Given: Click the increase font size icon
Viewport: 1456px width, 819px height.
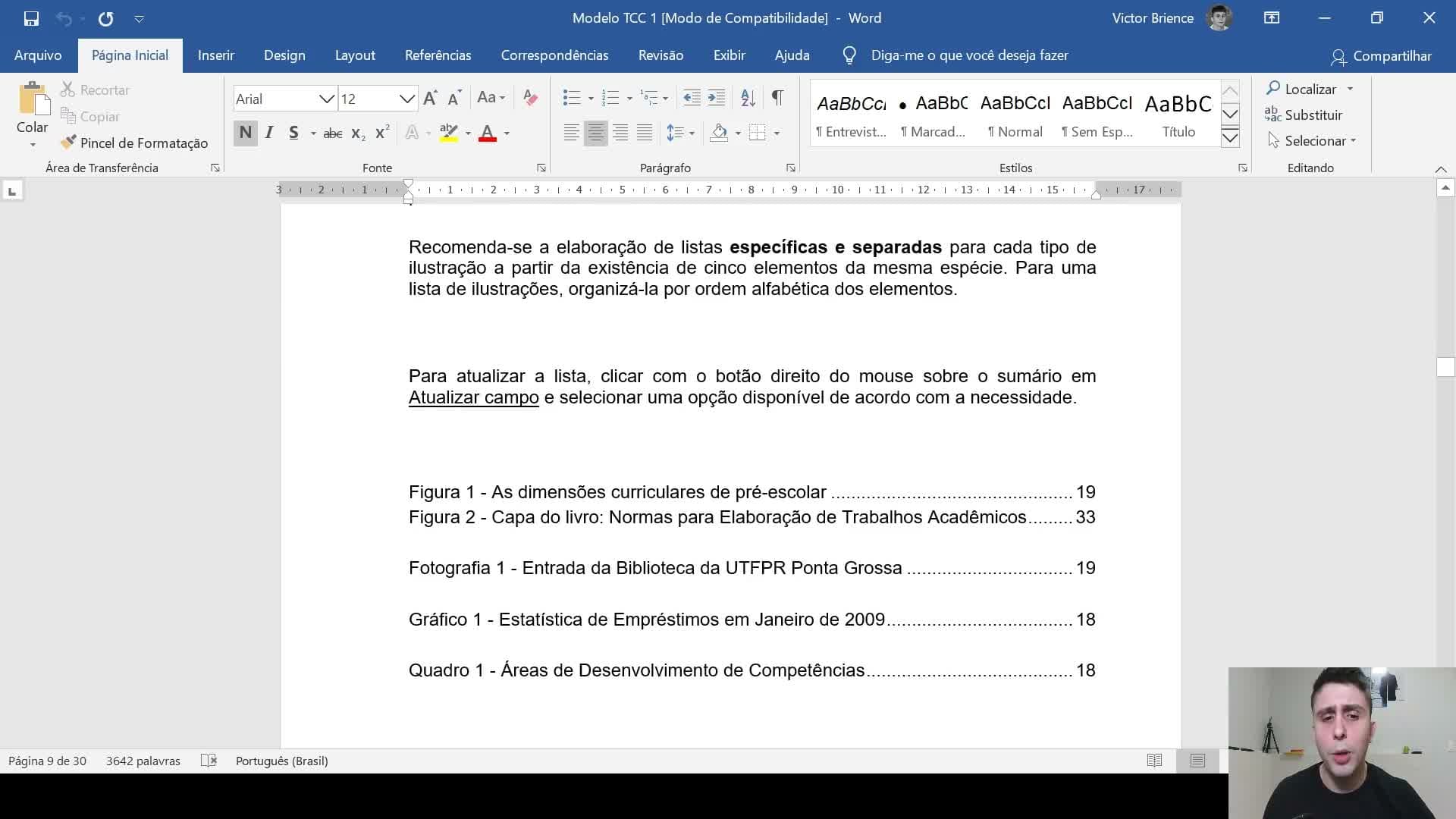Looking at the screenshot, I should [431, 98].
